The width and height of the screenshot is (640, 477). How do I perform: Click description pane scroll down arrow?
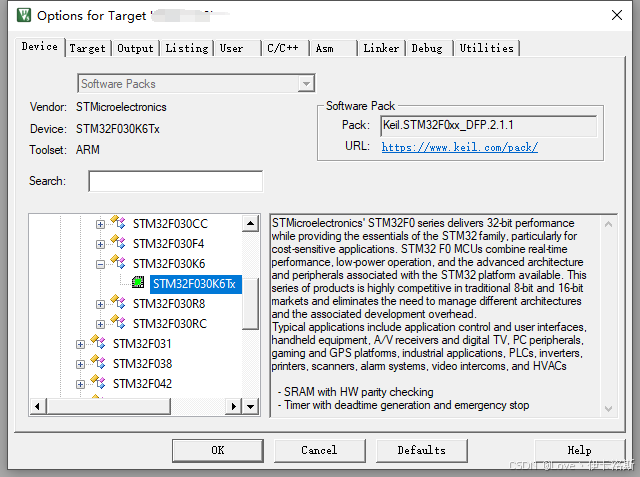[x=608, y=408]
